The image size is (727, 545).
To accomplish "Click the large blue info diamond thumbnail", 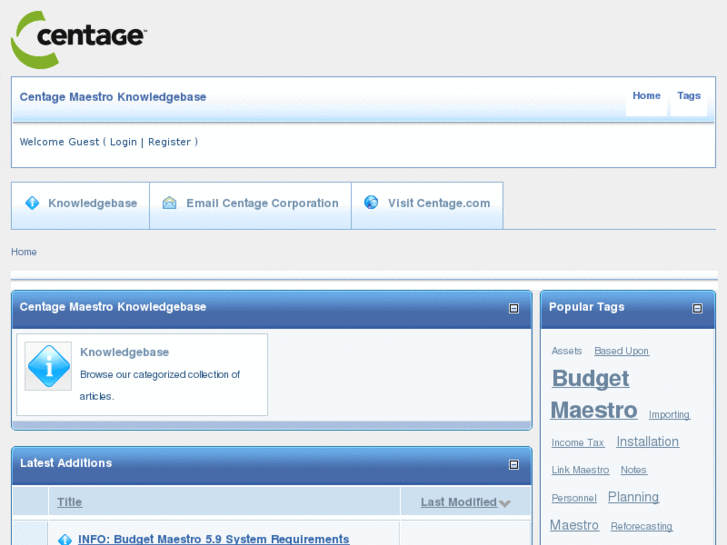I will pyautogui.click(x=49, y=366).
